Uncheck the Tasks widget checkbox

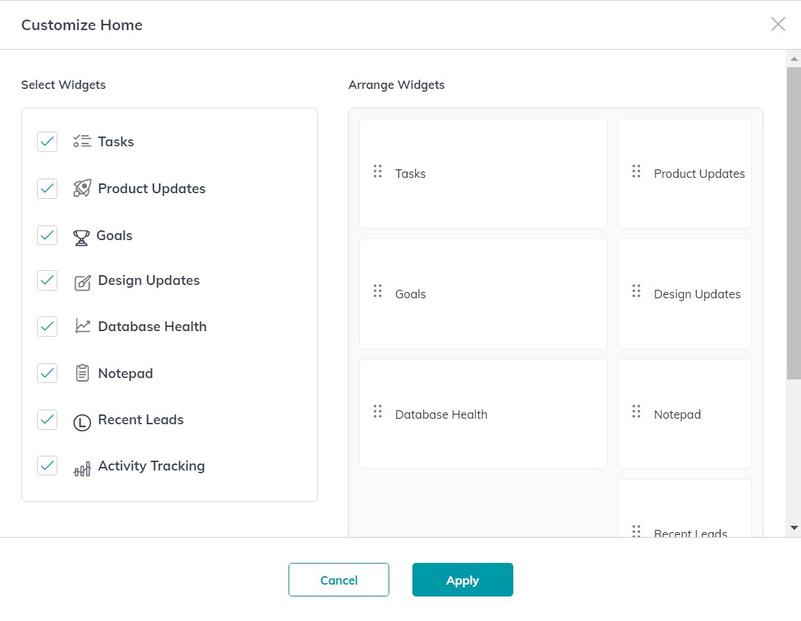47,142
